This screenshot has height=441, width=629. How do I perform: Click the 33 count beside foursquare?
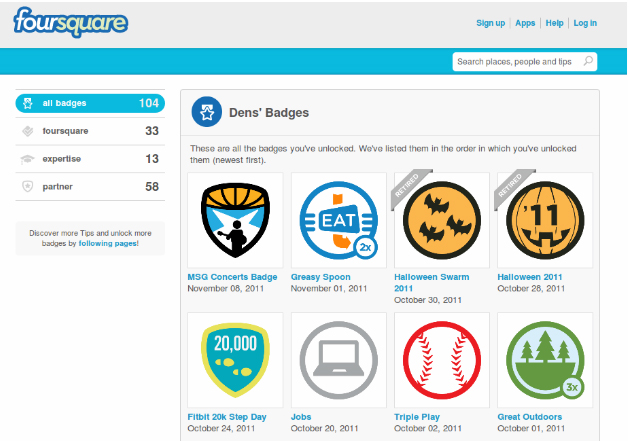click(152, 131)
